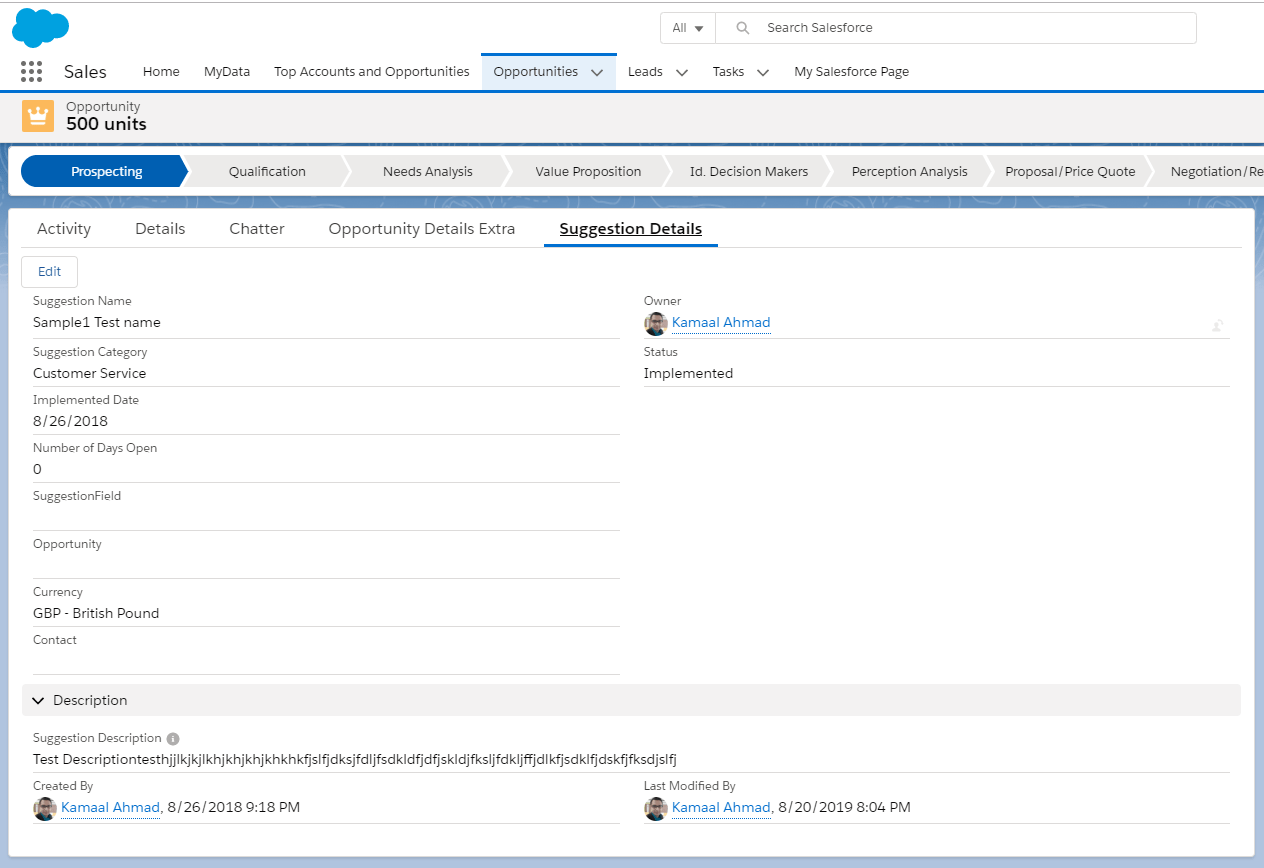The image size is (1264, 868).
Task: Click Suggestion Description info help icon
Action: coord(173,739)
